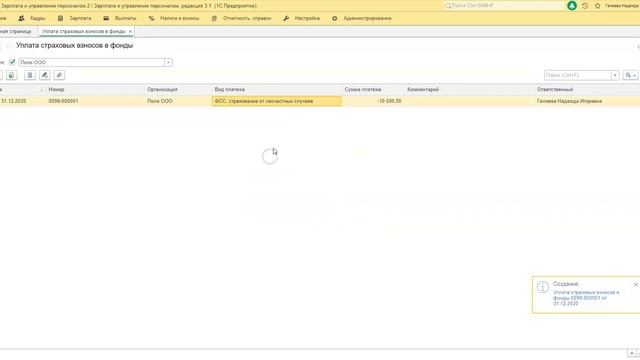Open the Отчетность, справки menu
Image resolution: width=640 pixels, height=360 pixels.
pyautogui.click(x=241, y=18)
